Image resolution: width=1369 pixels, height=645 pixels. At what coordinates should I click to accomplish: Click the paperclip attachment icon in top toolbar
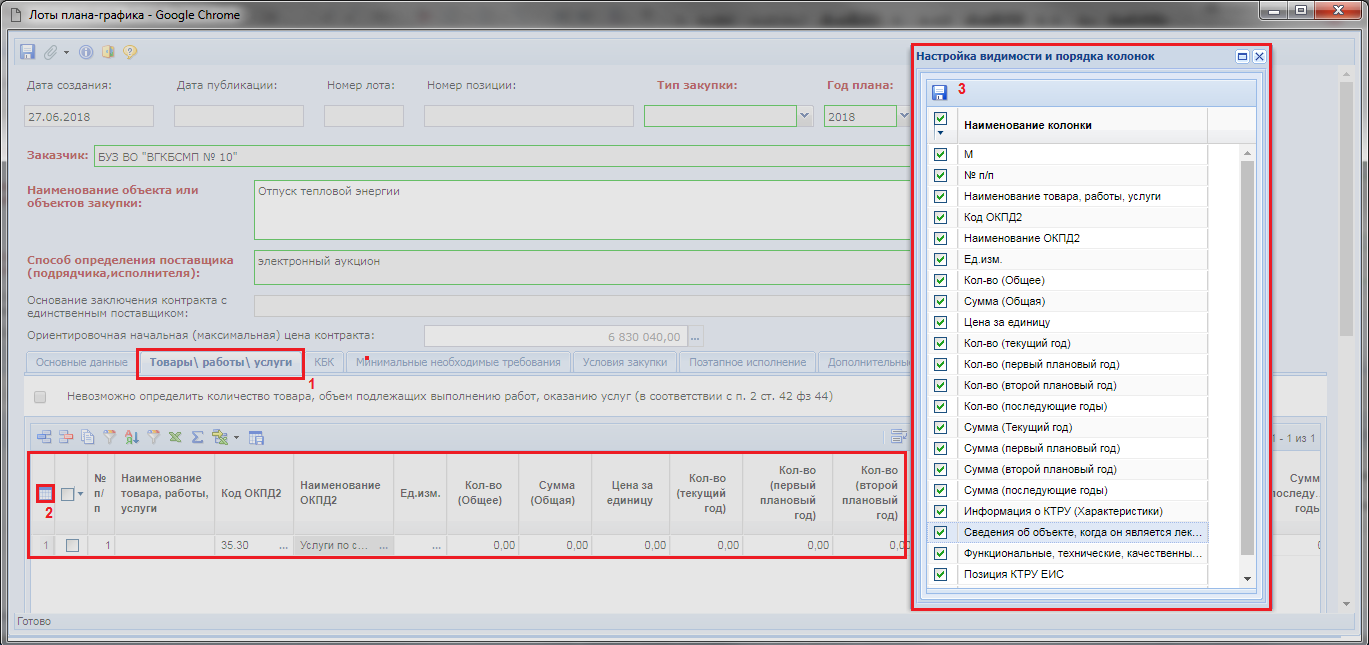pos(49,52)
